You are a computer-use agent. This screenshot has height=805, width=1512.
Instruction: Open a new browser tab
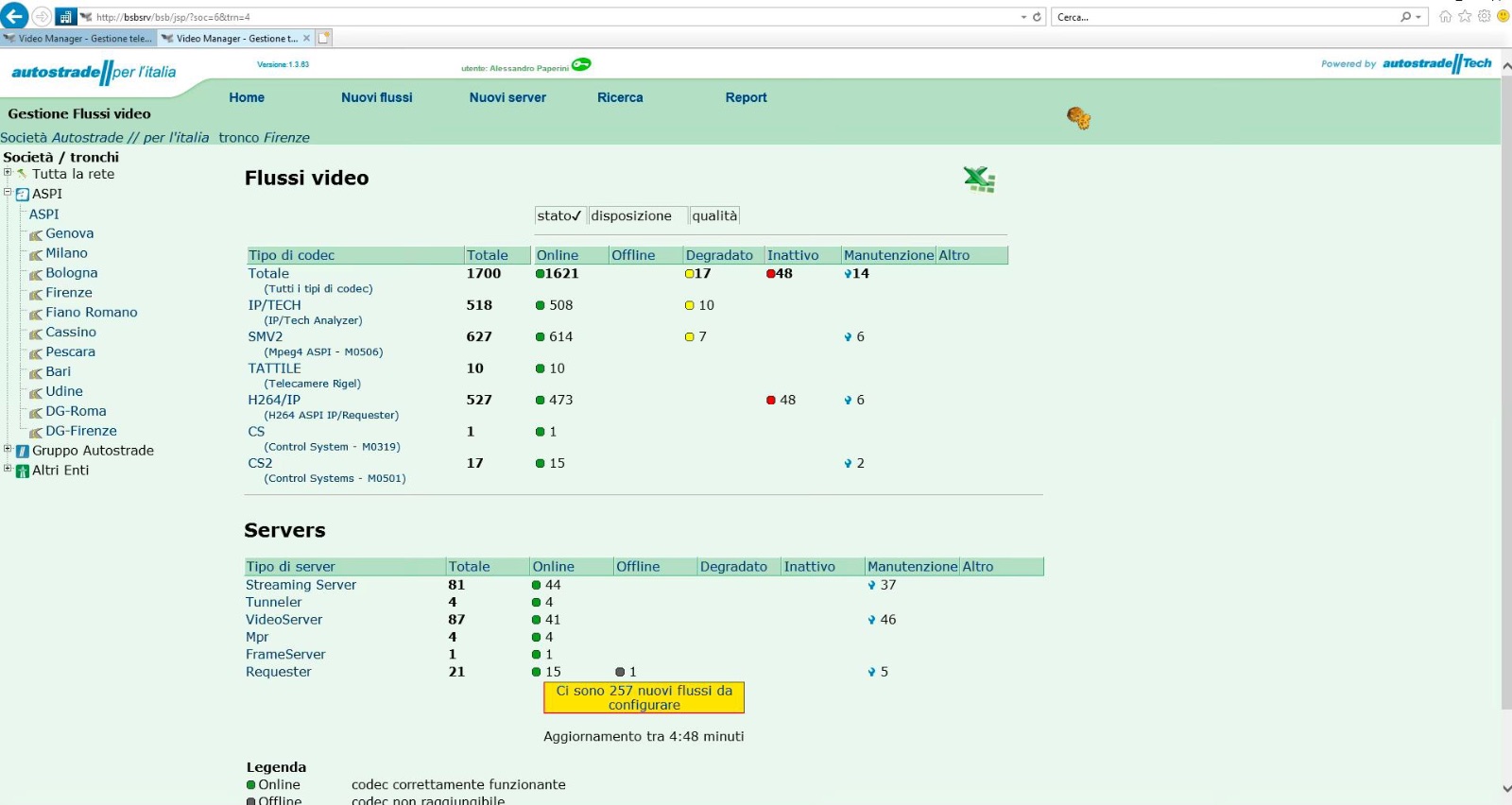324,38
